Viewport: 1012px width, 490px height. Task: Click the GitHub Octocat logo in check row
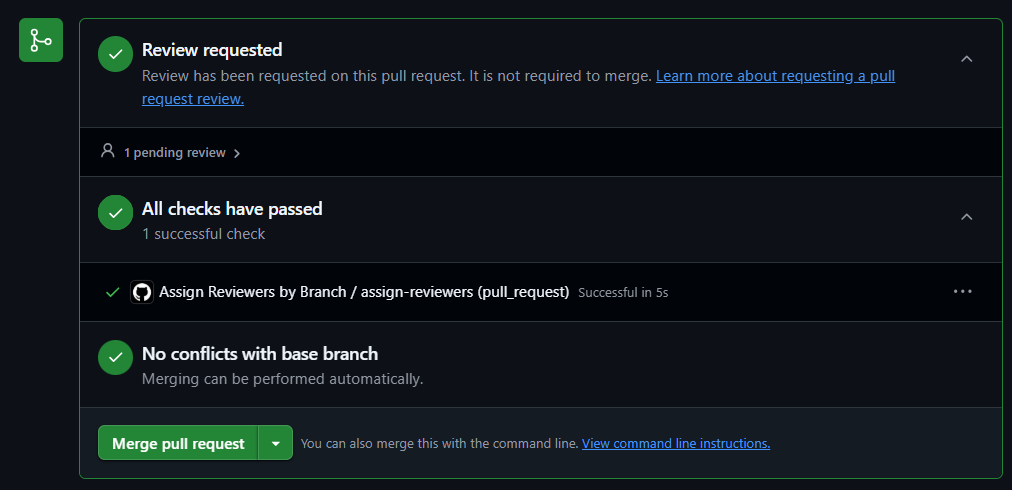(141, 292)
